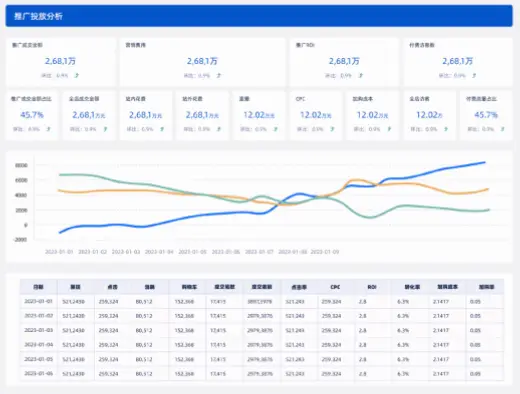The height and width of the screenshot is (394, 520).
Task: Click trend arrow in 站内花费 card
Action: (x=162, y=129)
